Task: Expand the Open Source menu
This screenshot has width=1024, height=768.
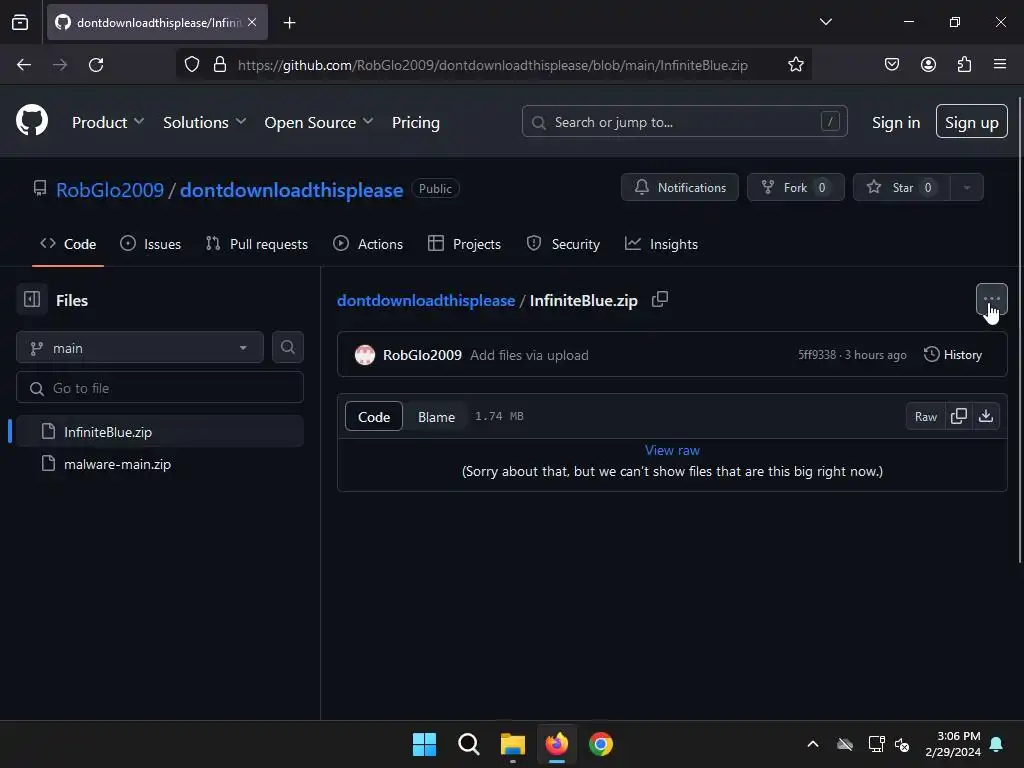Action: point(319,122)
